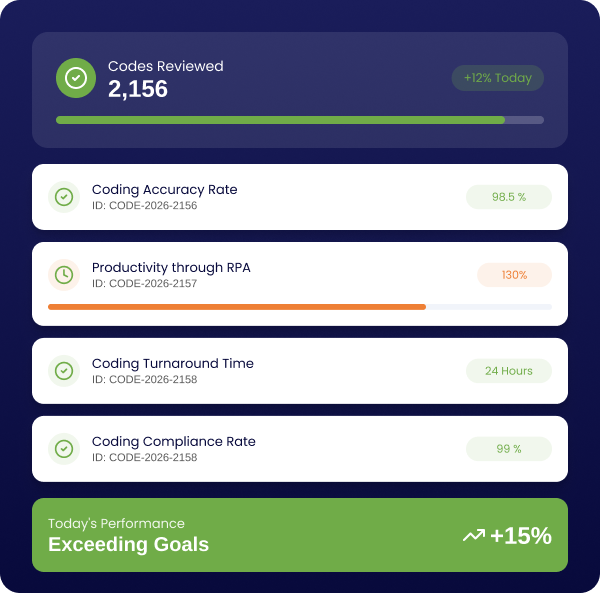Click the +12% Today badge
Viewport: 600px width, 593px height.
coord(497,78)
